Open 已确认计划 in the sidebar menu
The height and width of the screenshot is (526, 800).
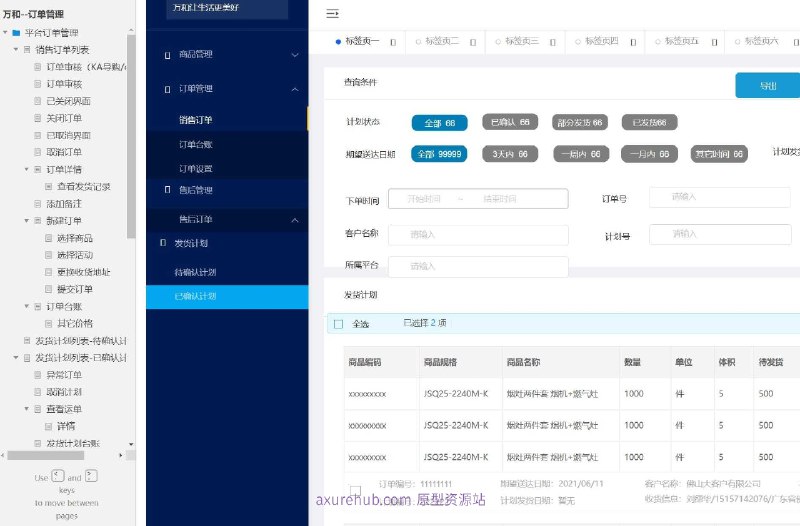(x=227, y=296)
